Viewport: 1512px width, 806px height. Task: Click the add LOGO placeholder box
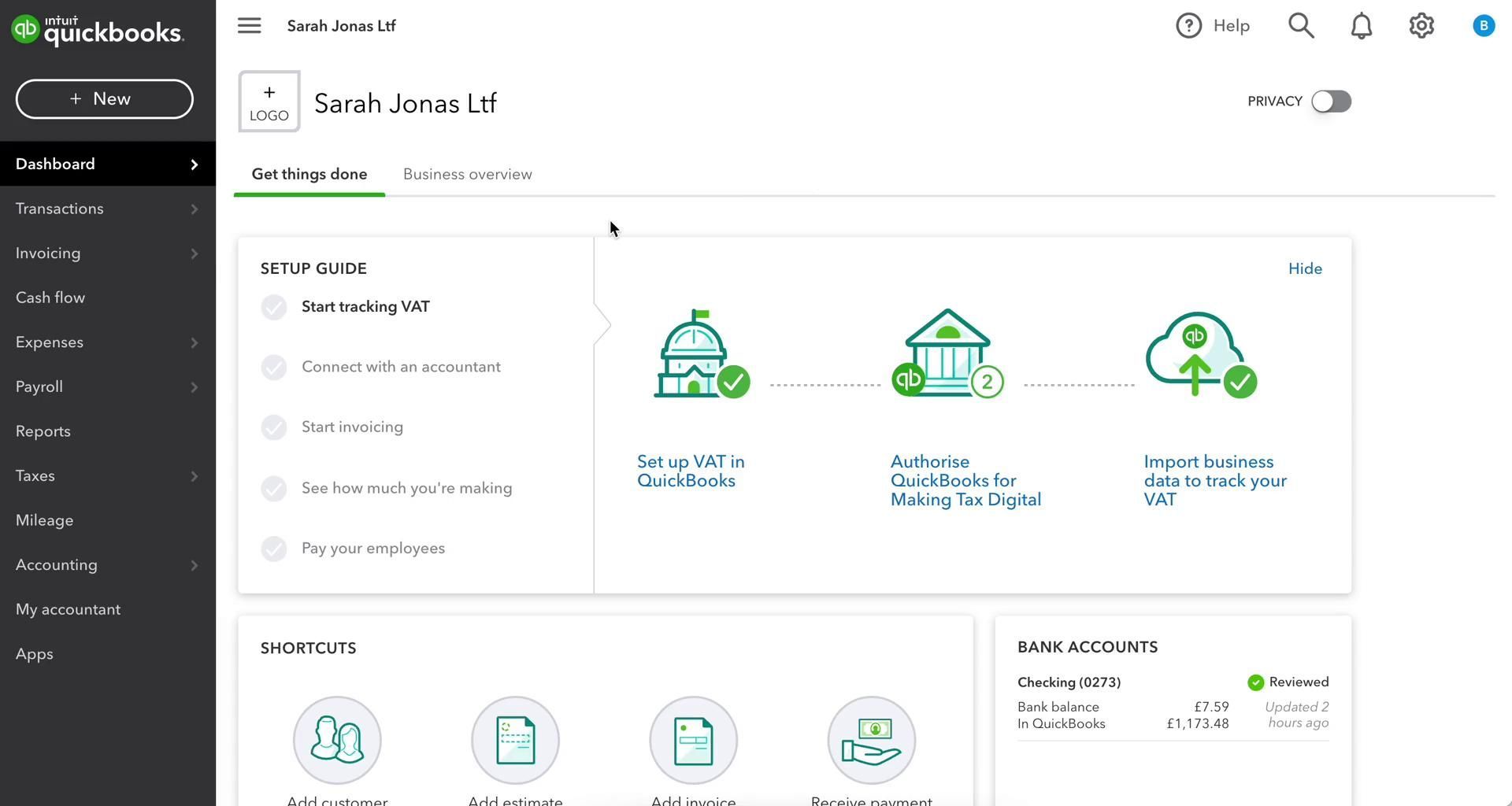(269, 102)
